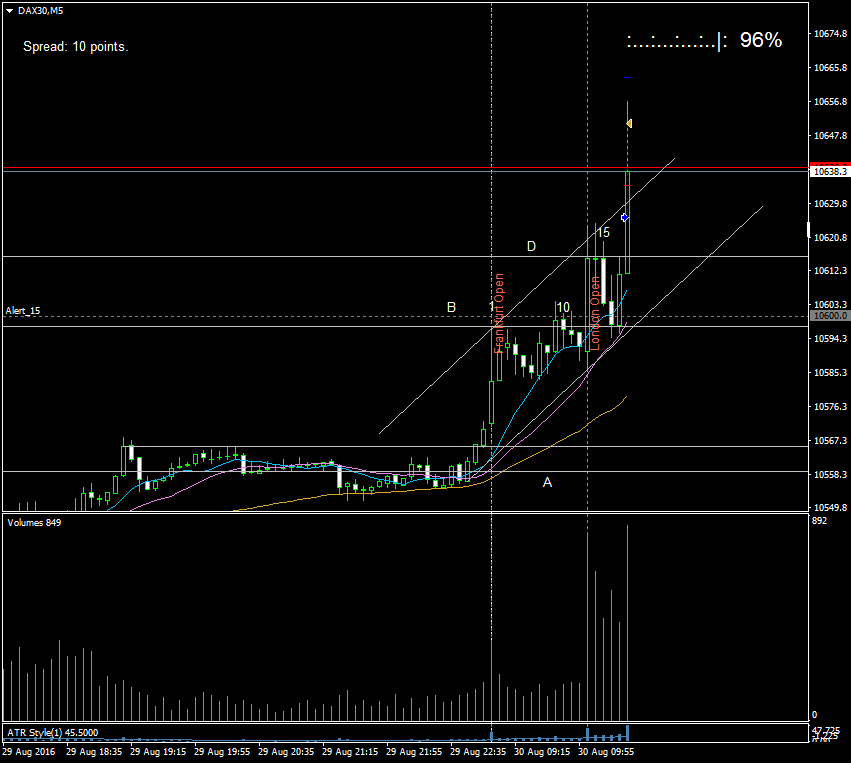Select the 'B' wave label
This screenshot has width=851, height=763.
point(451,307)
